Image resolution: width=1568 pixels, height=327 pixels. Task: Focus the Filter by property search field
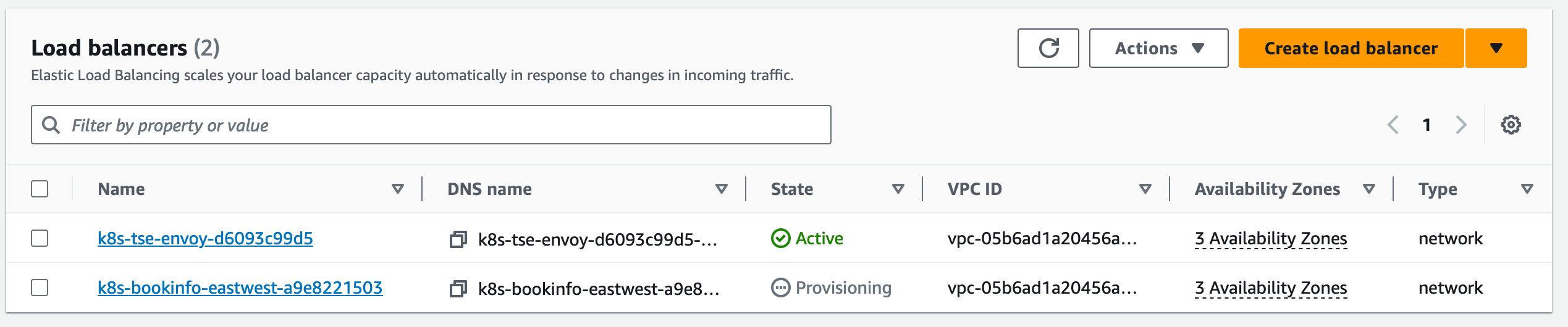click(445, 125)
